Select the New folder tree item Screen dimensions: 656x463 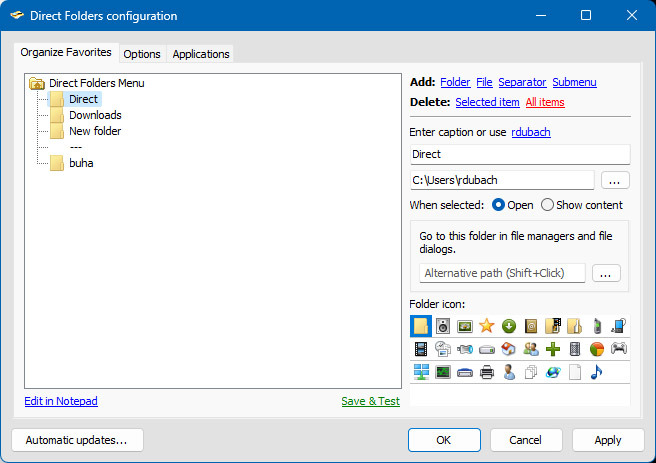[95, 131]
